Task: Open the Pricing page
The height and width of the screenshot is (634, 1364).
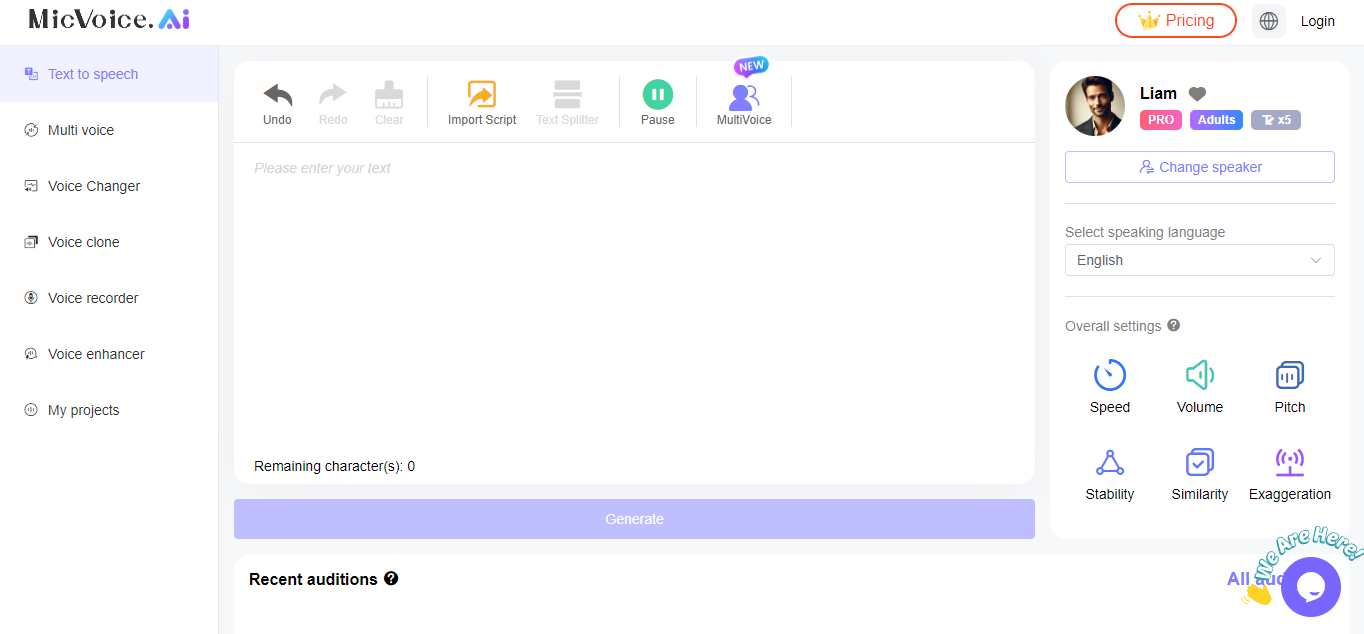Action: [1176, 20]
